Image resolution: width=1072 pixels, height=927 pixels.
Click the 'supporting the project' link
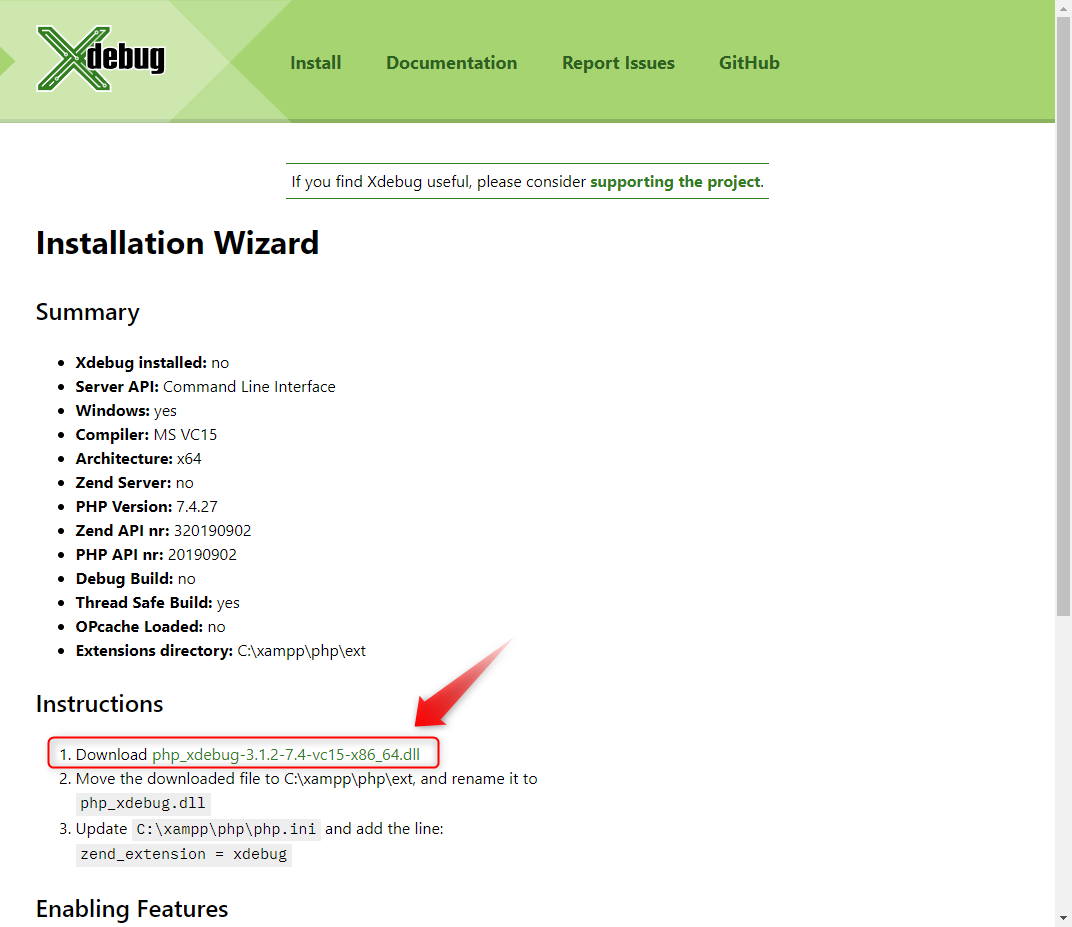pos(675,182)
